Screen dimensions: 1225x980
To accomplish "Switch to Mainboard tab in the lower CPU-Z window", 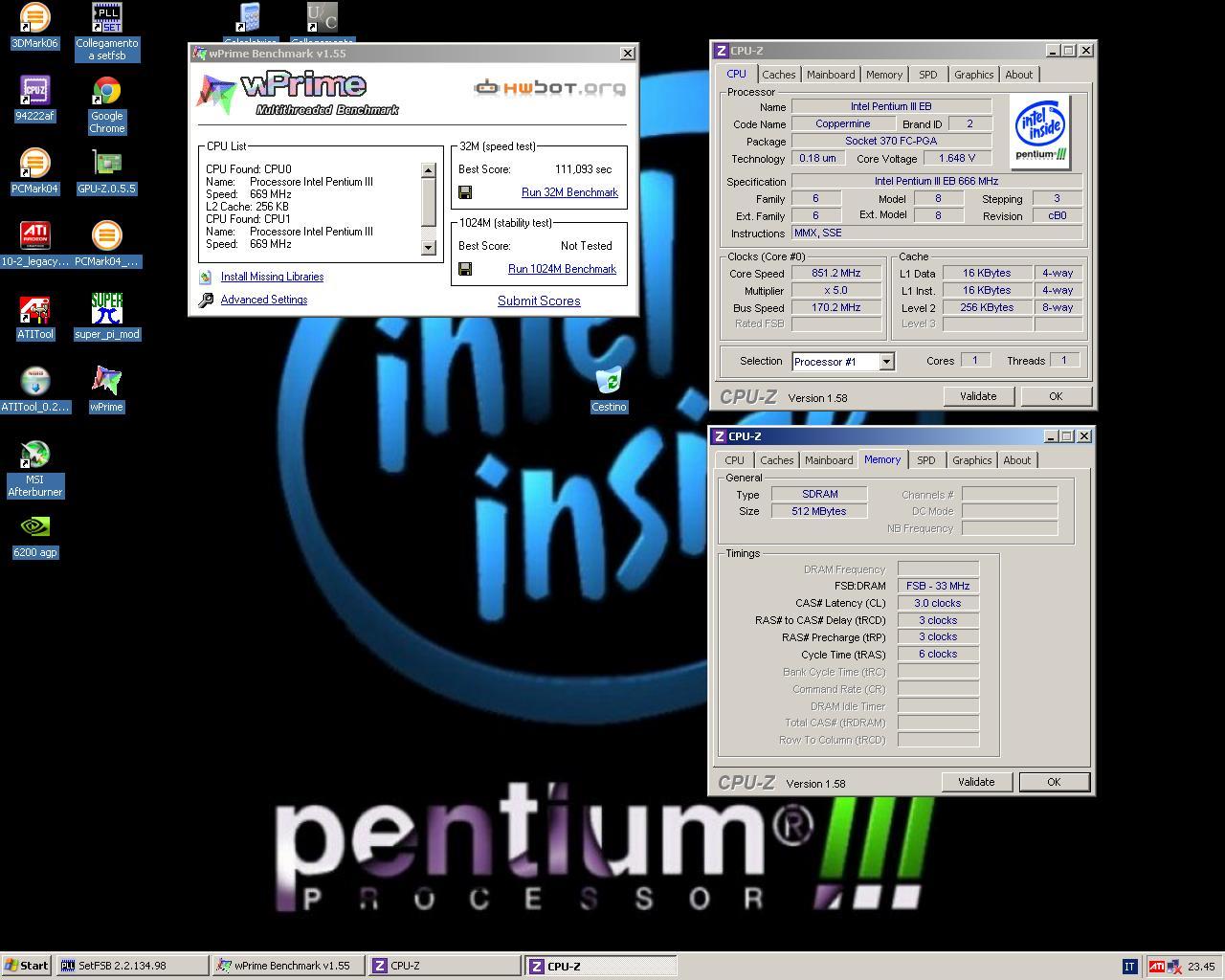I will click(829, 460).
